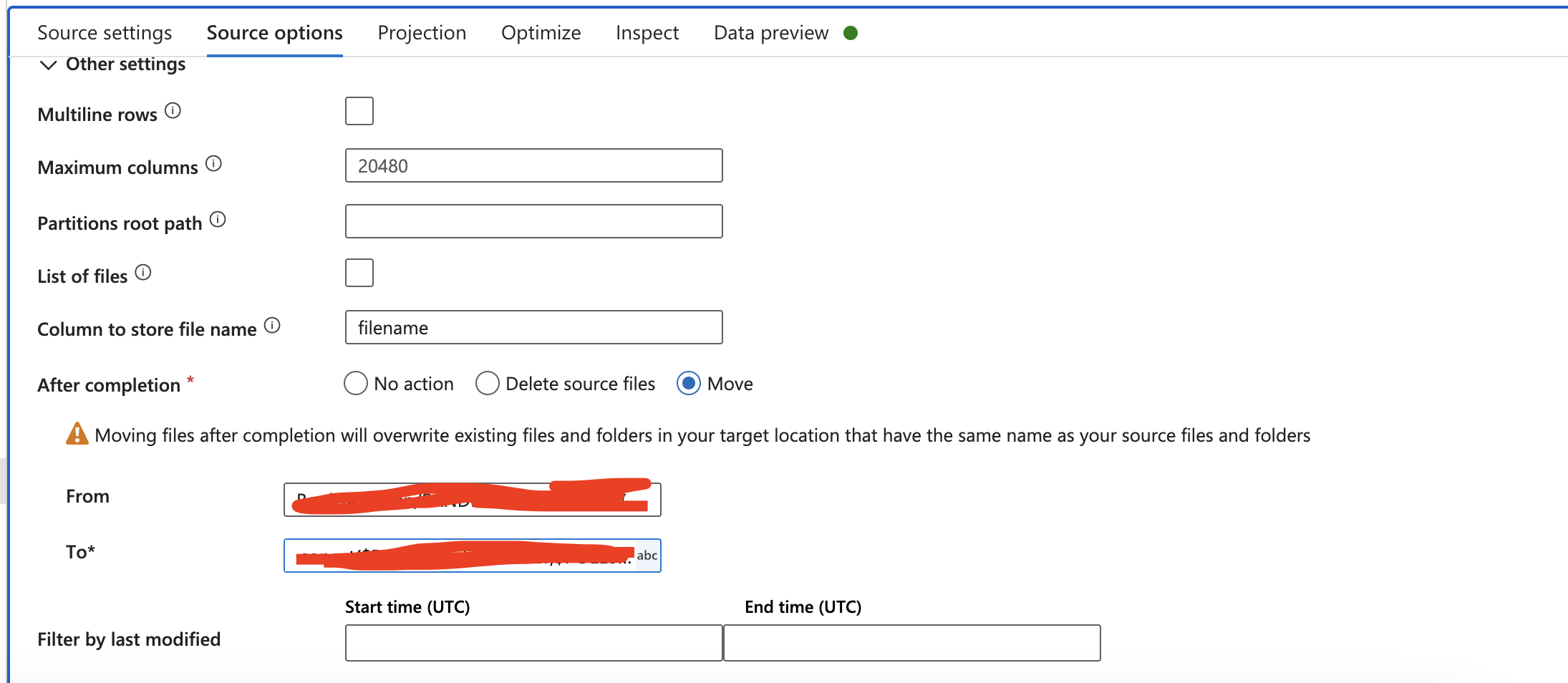
Task: Click the Start time (UTC) field
Action: click(534, 643)
